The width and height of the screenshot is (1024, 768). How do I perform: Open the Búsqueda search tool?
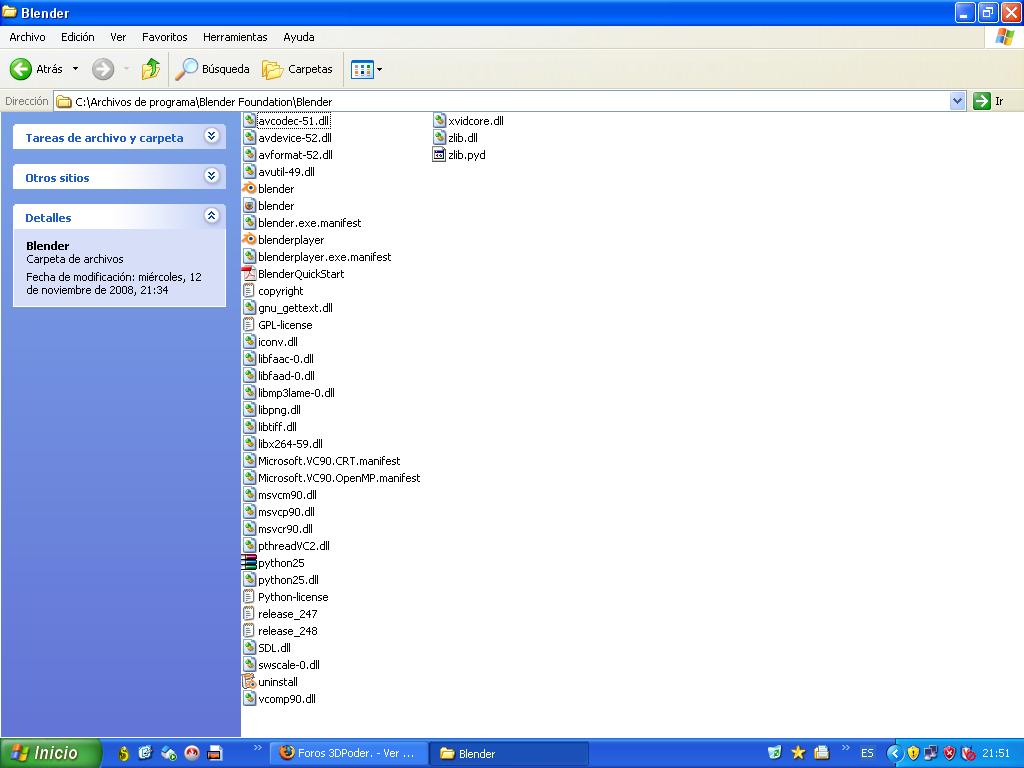[213, 69]
